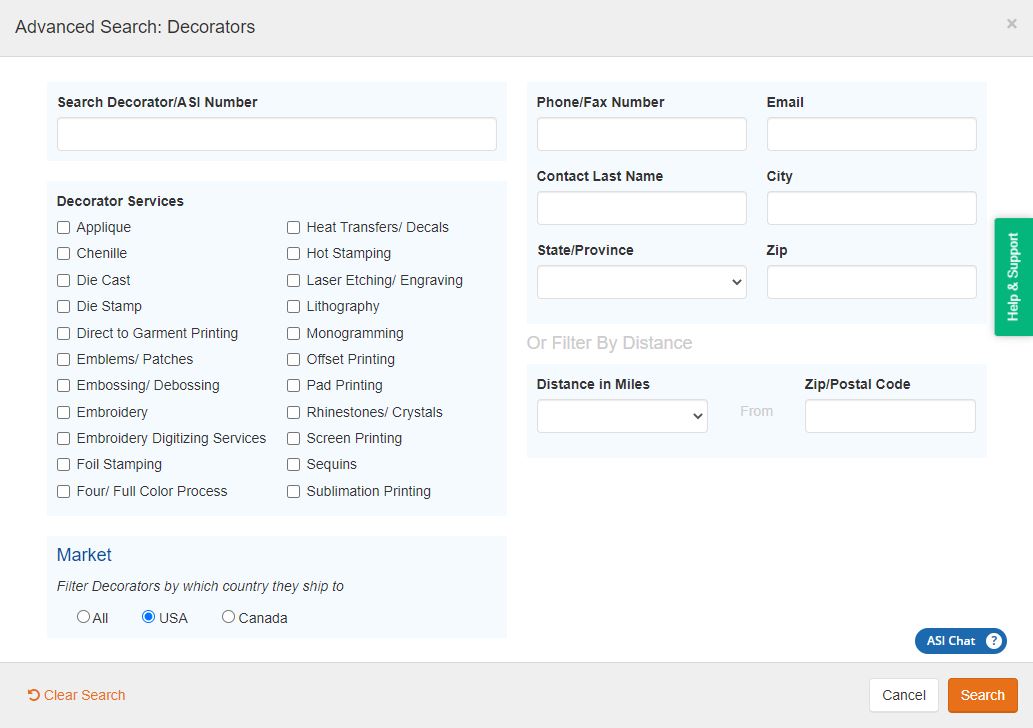Select the Canada market radio button

coord(228,617)
